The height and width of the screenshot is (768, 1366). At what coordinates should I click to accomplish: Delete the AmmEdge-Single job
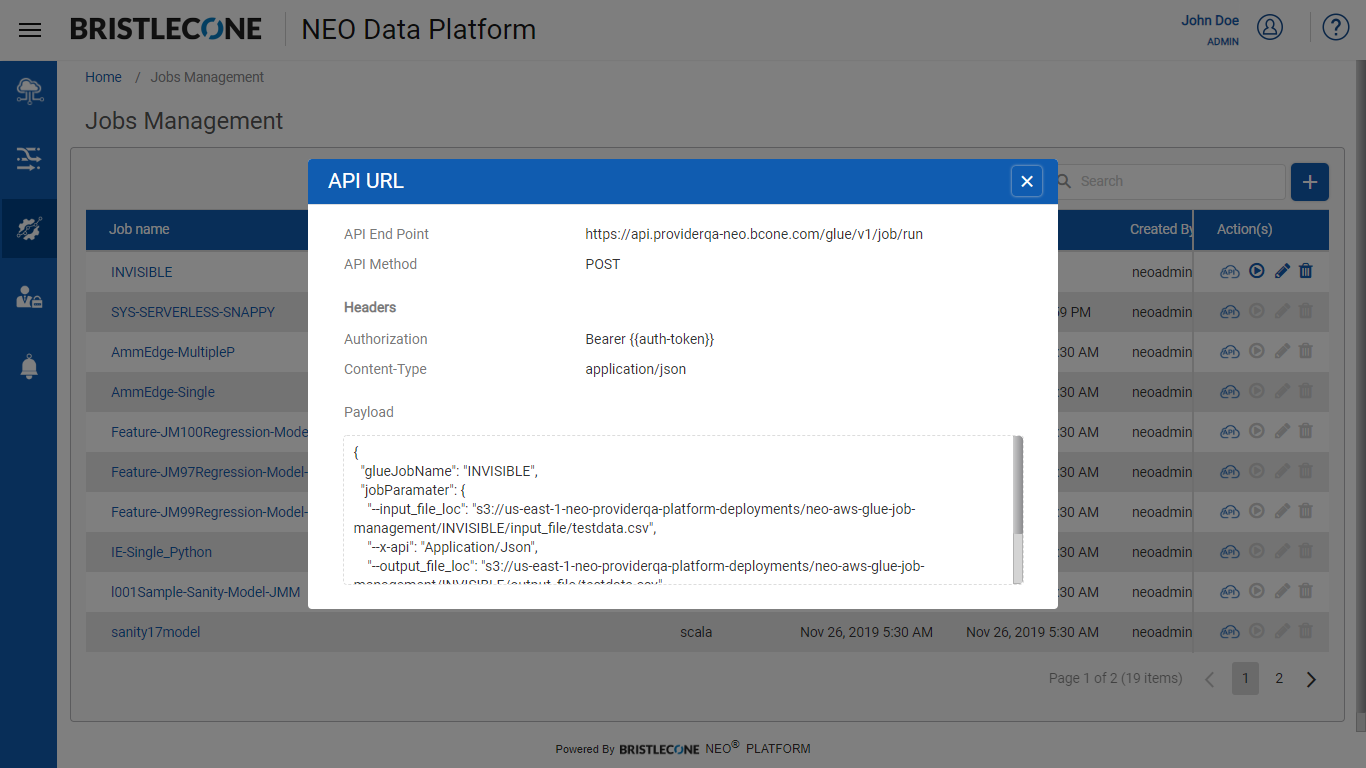(x=1305, y=391)
